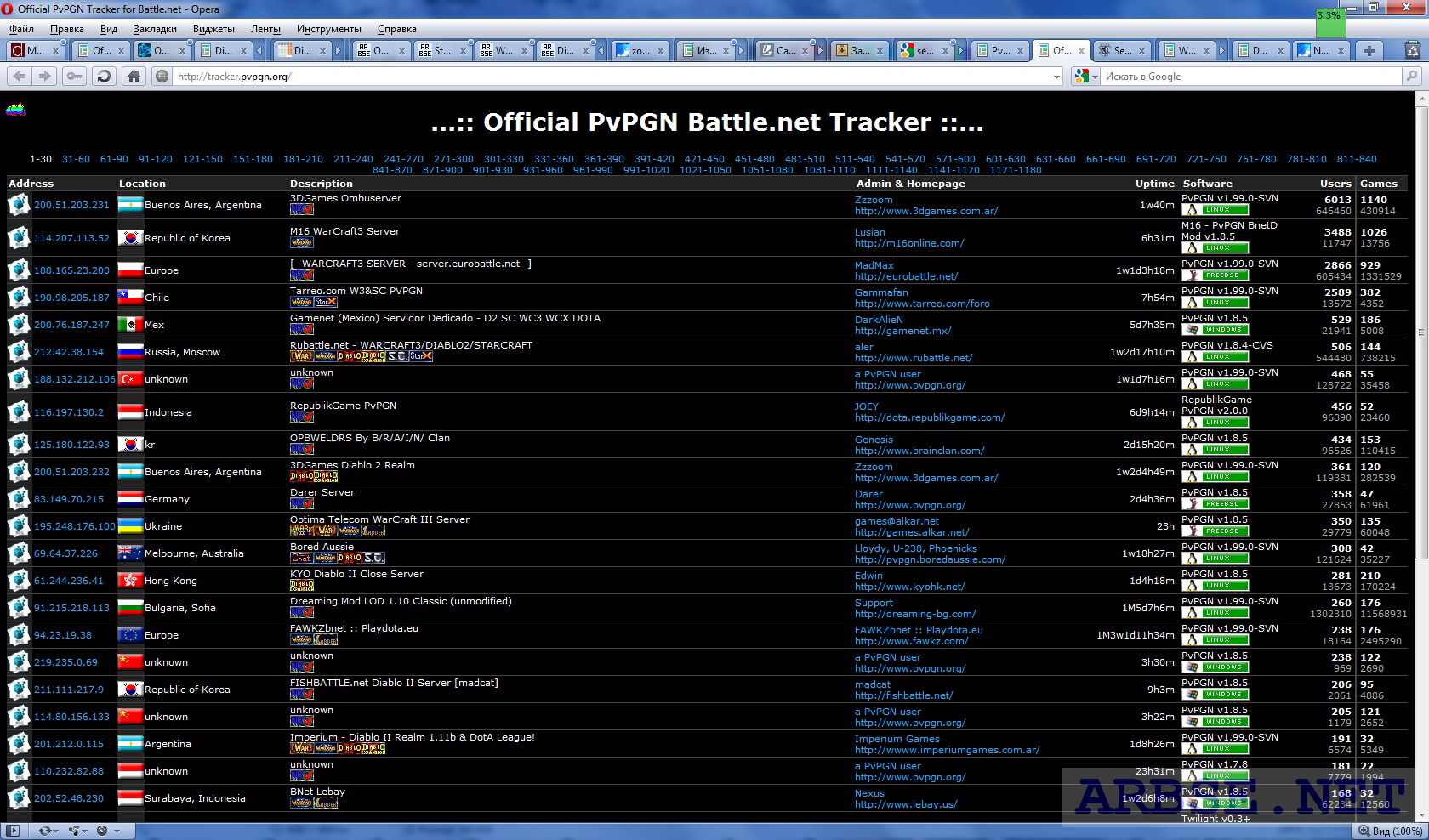Open a new tab with plus button
Image resolution: width=1429 pixels, height=840 pixels.
[1369, 51]
